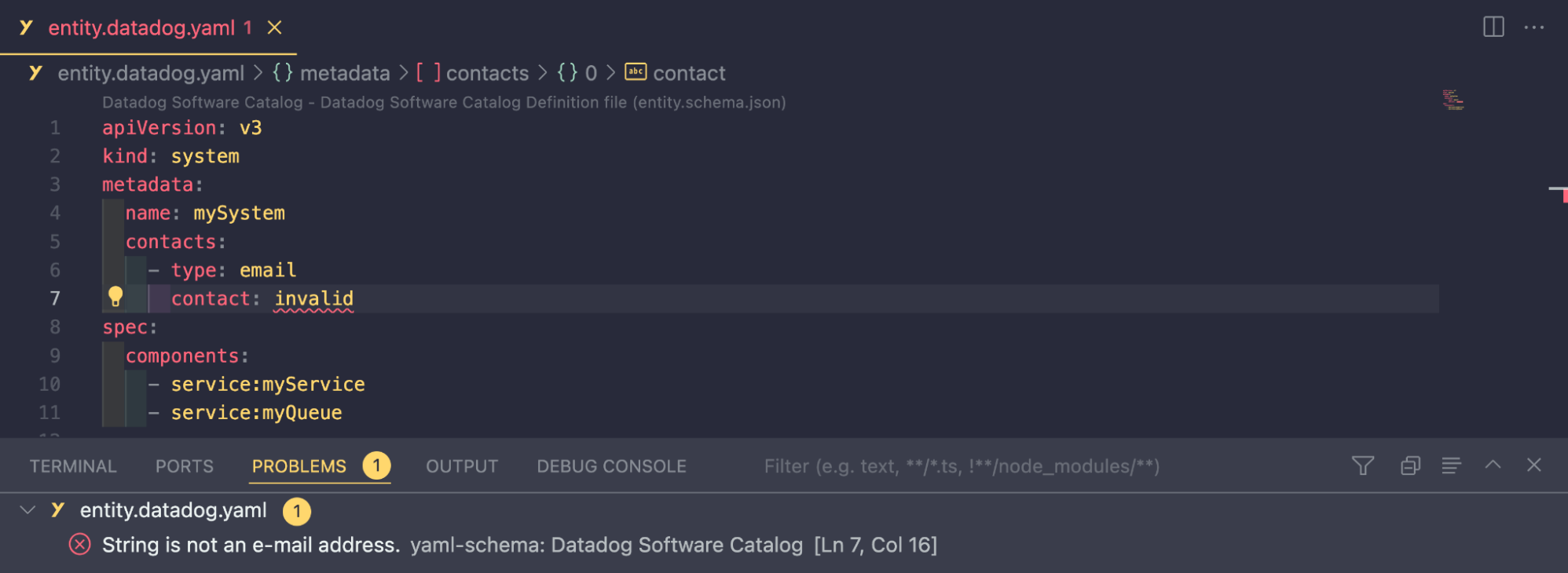Collapse the entity.datadog.yaml problems group
The width and height of the screenshot is (1568, 573).
tap(27, 510)
